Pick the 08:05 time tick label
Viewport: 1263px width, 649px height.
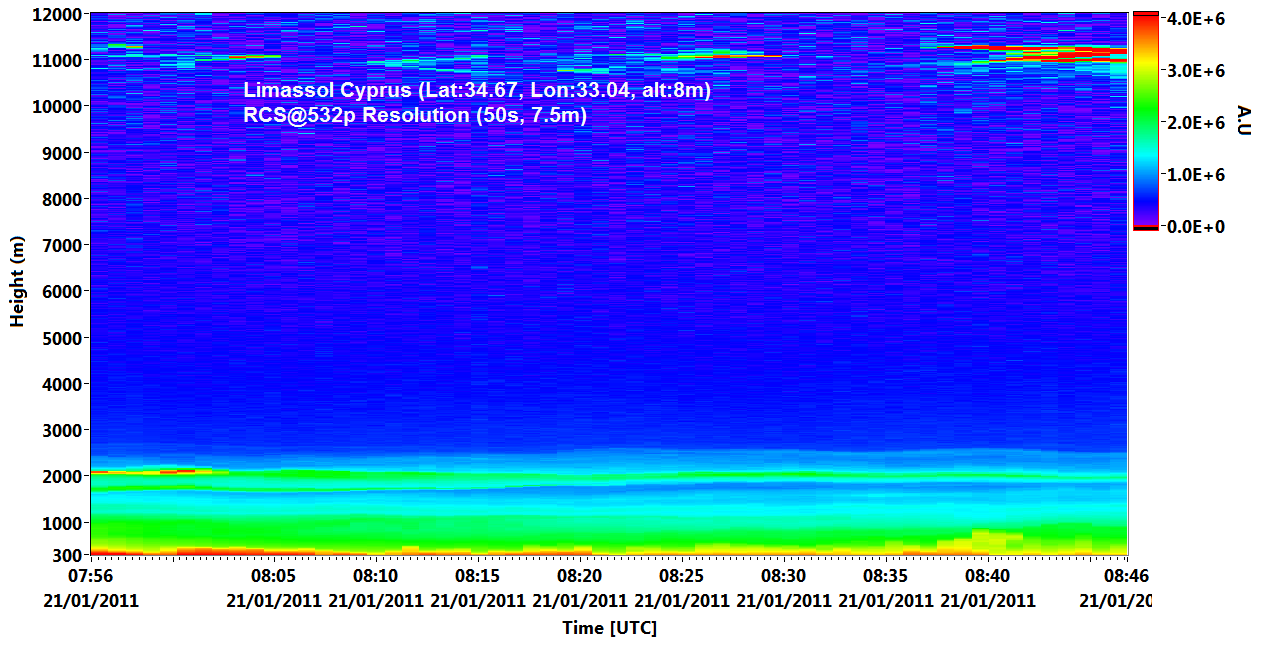click(273, 577)
